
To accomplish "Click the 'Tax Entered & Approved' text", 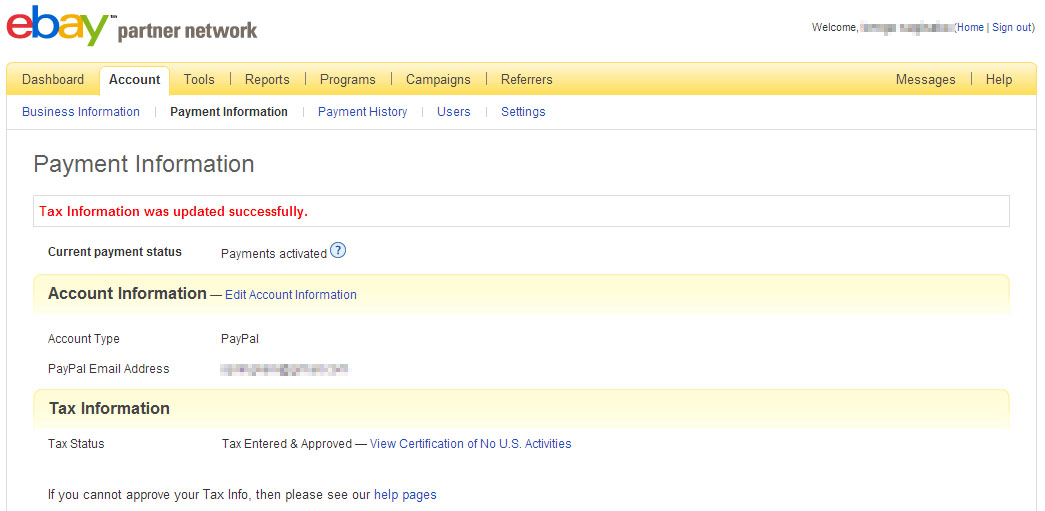I will pos(287,444).
